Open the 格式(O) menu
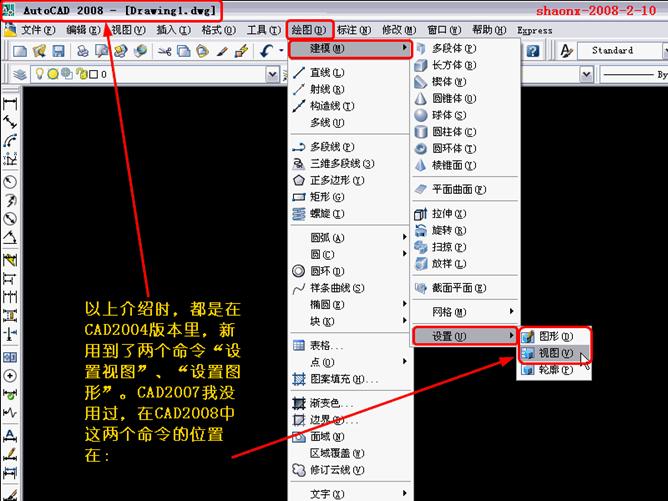This screenshot has width=668, height=501. 219,30
